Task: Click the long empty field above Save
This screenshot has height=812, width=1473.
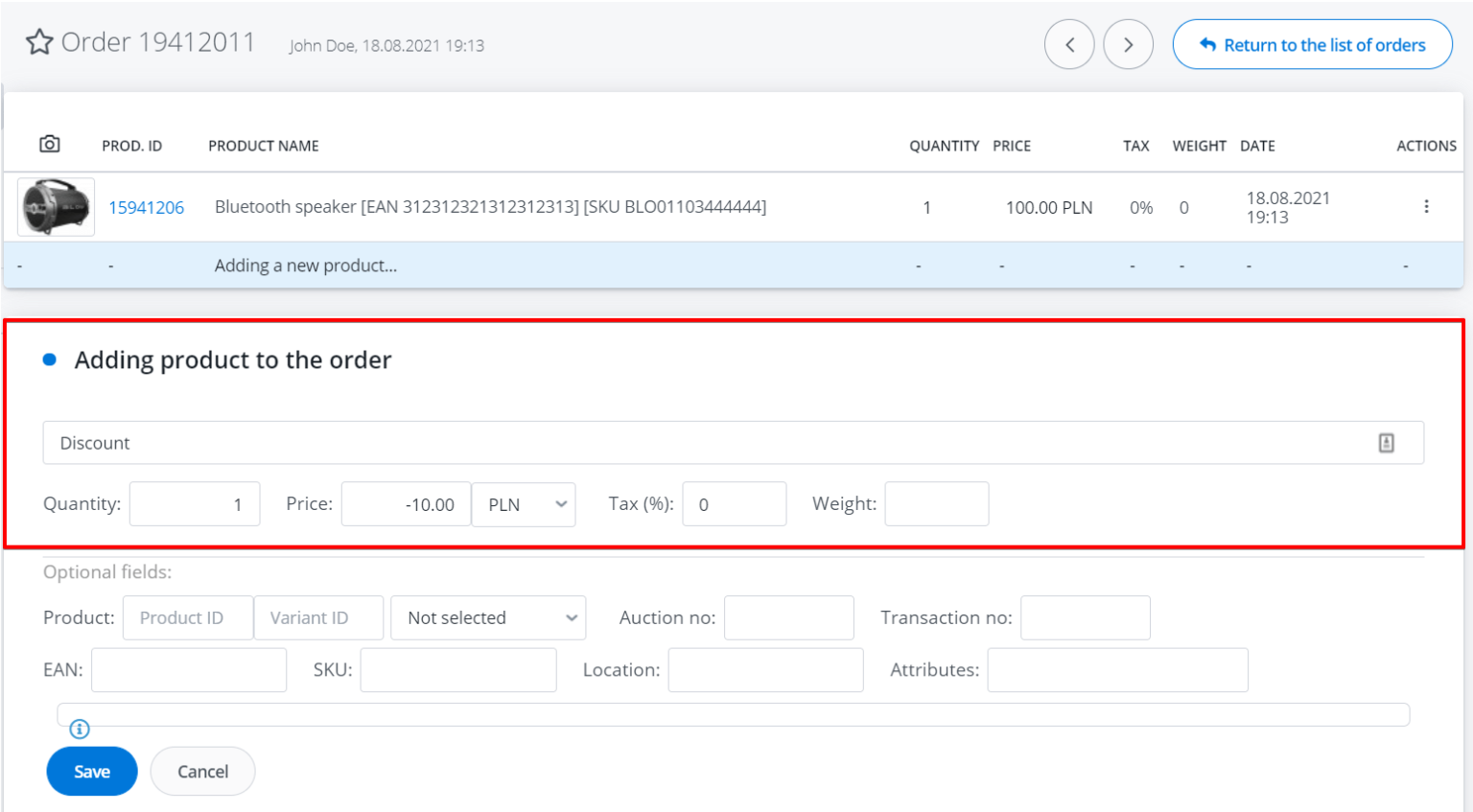Action: [x=734, y=714]
